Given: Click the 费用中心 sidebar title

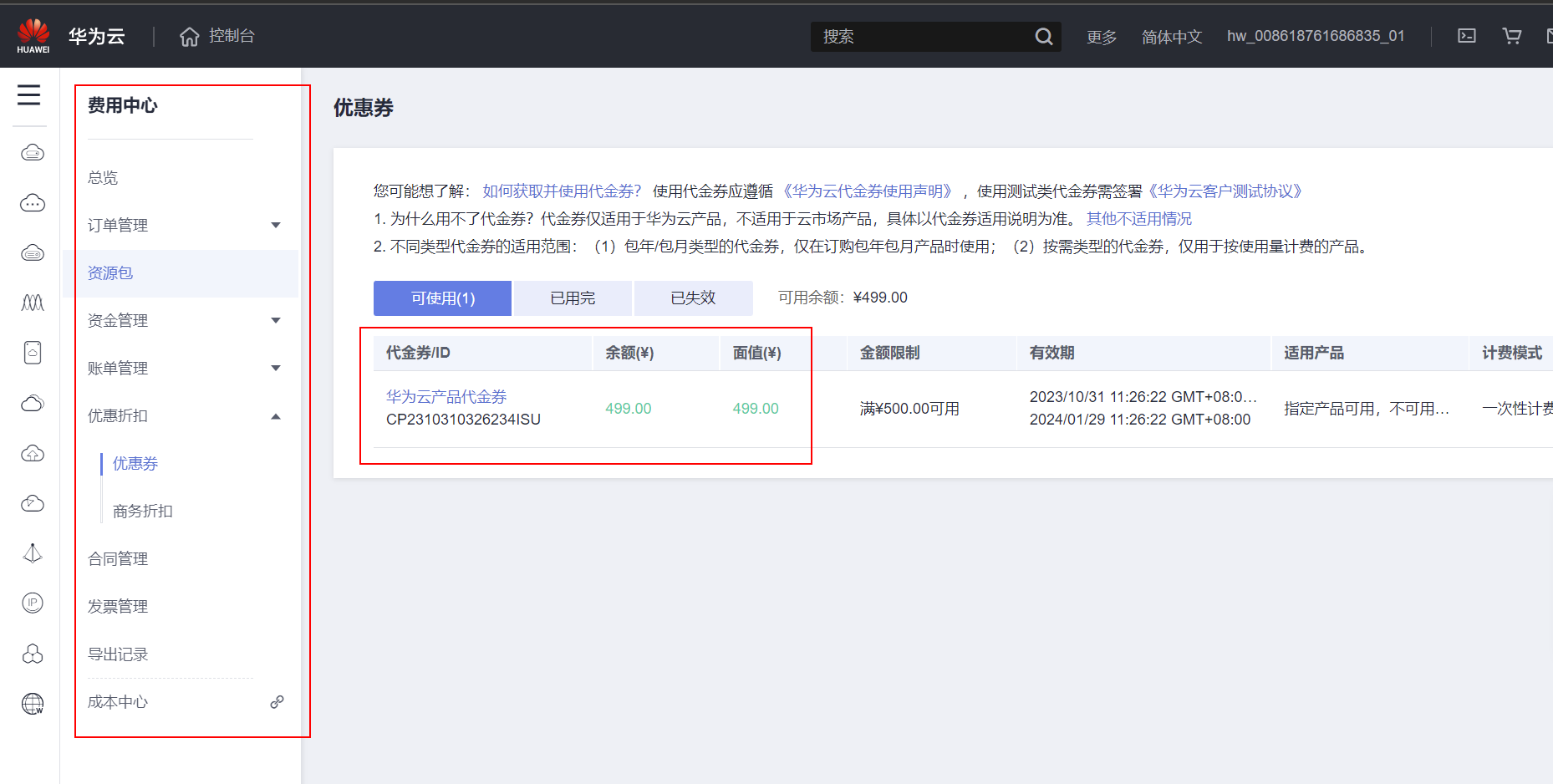Looking at the screenshot, I should [123, 105].
